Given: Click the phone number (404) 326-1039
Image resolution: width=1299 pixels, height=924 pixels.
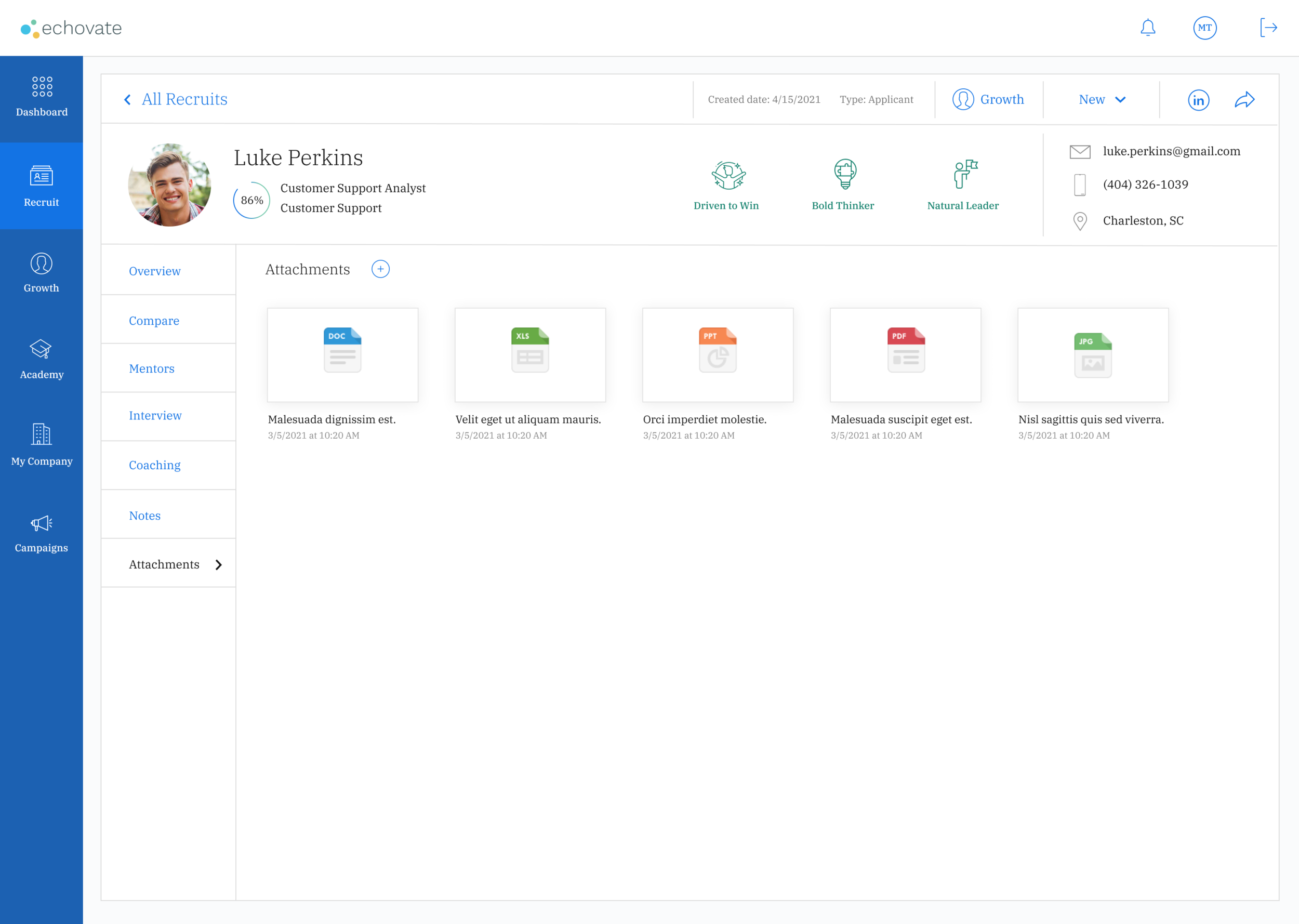Looking at the screenshot, I should click(1145, 184).
